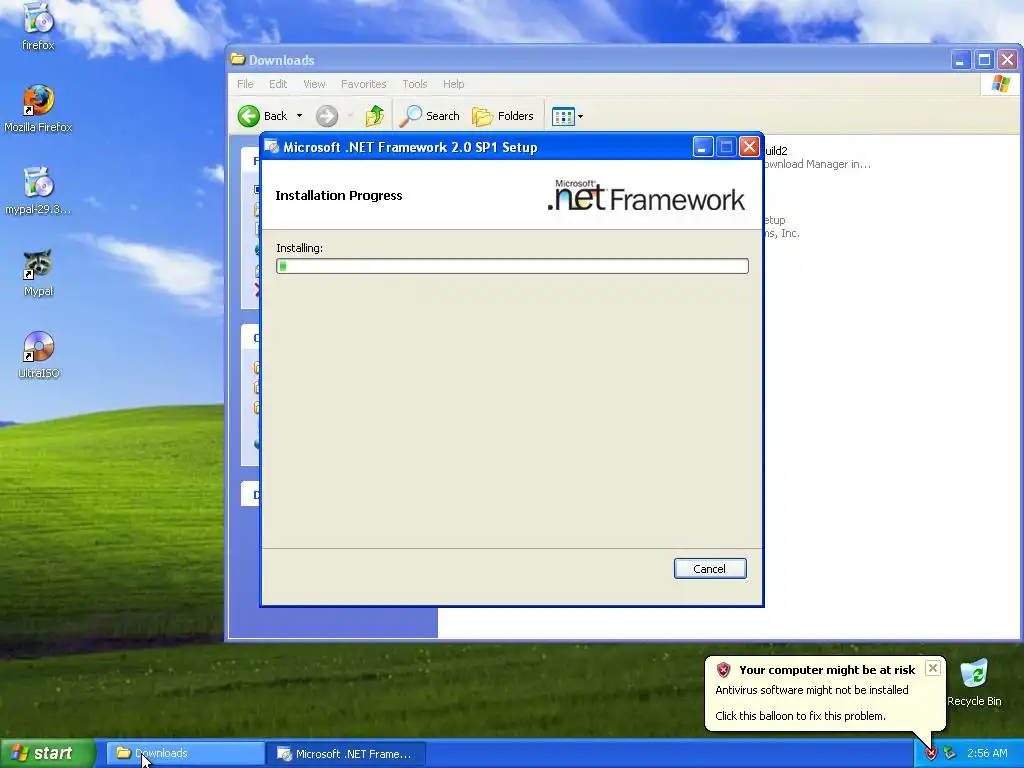Select the UltraISO desktop shortcut
Viewport: 1024px width, 768px height.
click(38, 355)
